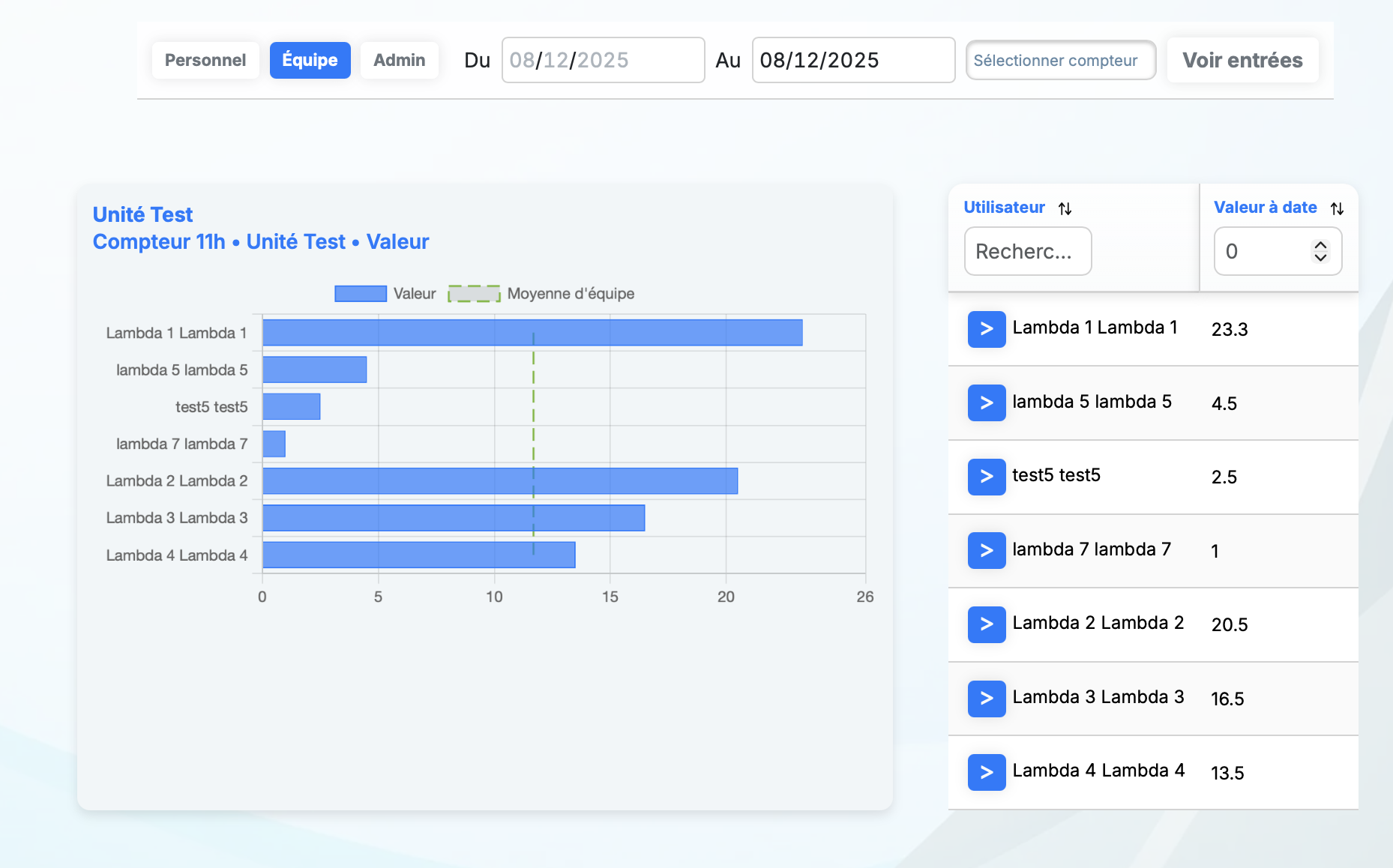Screen dimensions: 1393x868
Task: Open the Sélectionner compteur dropdown
Action: 1060,60
